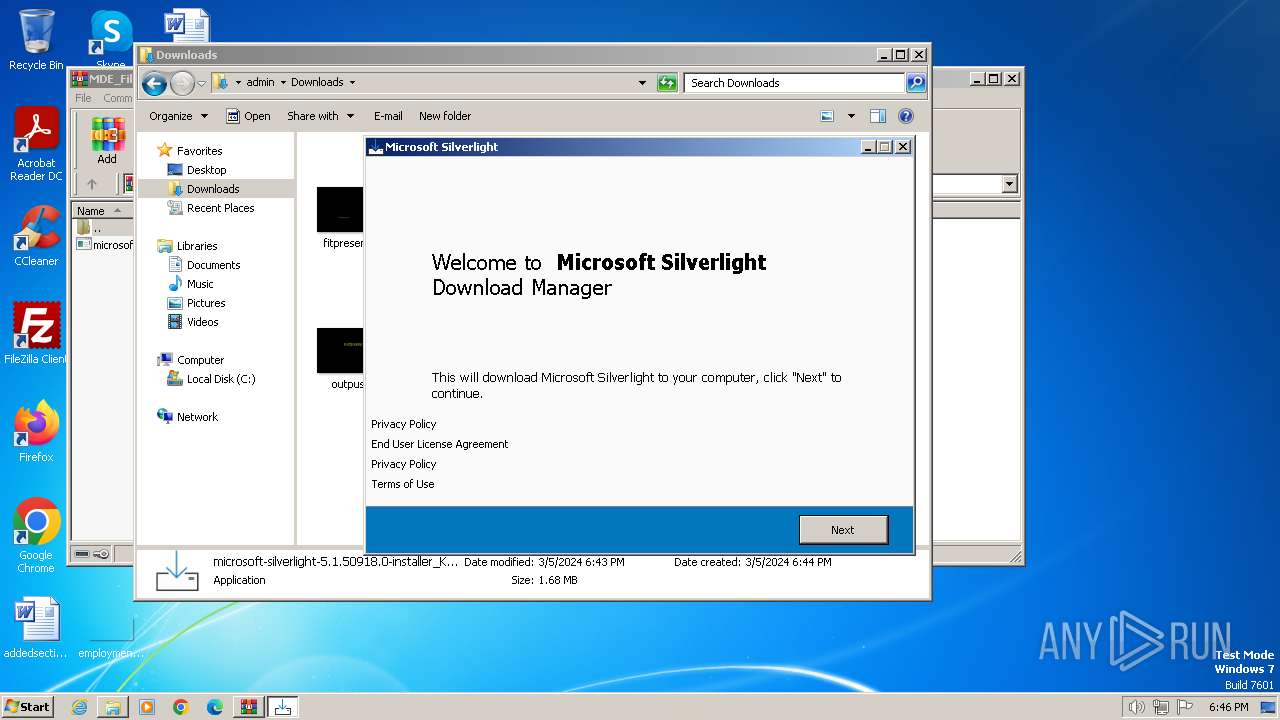Open Recycle Bin desktop icon
Screen dimensions: 1280x720
click(x=36, y=40)
